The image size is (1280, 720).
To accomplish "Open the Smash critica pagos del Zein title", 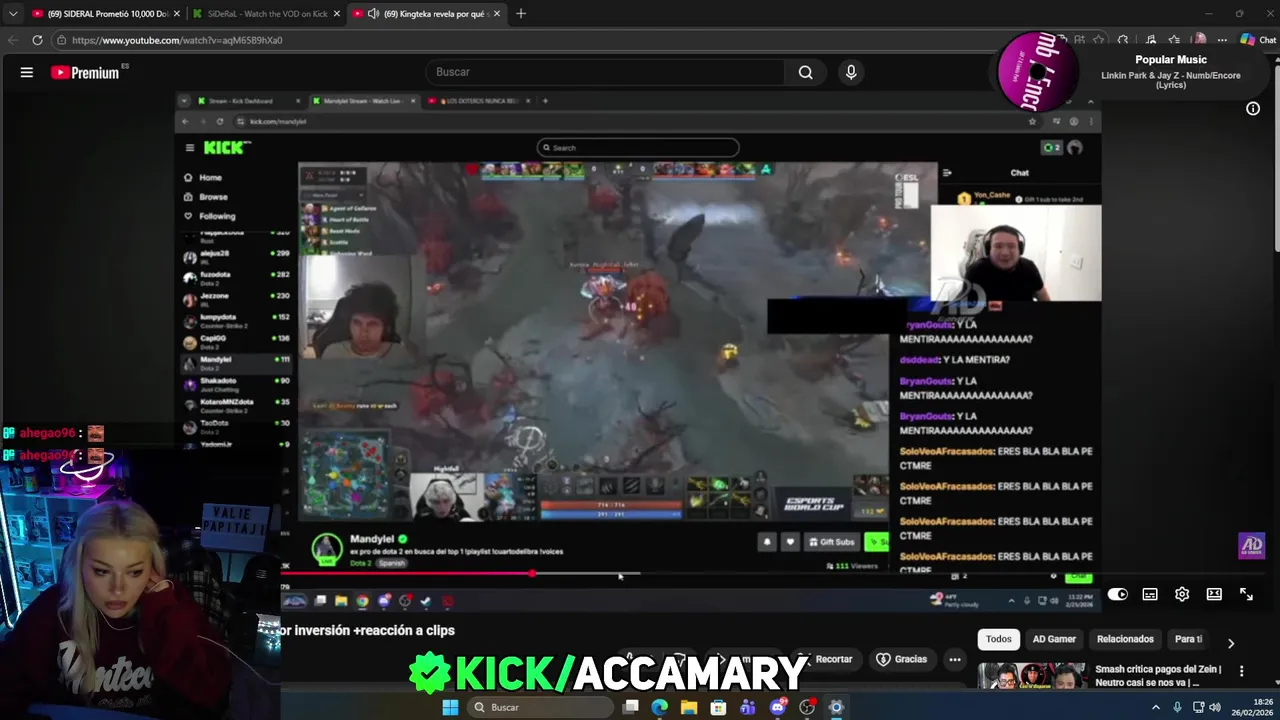I will (1160, 676).
